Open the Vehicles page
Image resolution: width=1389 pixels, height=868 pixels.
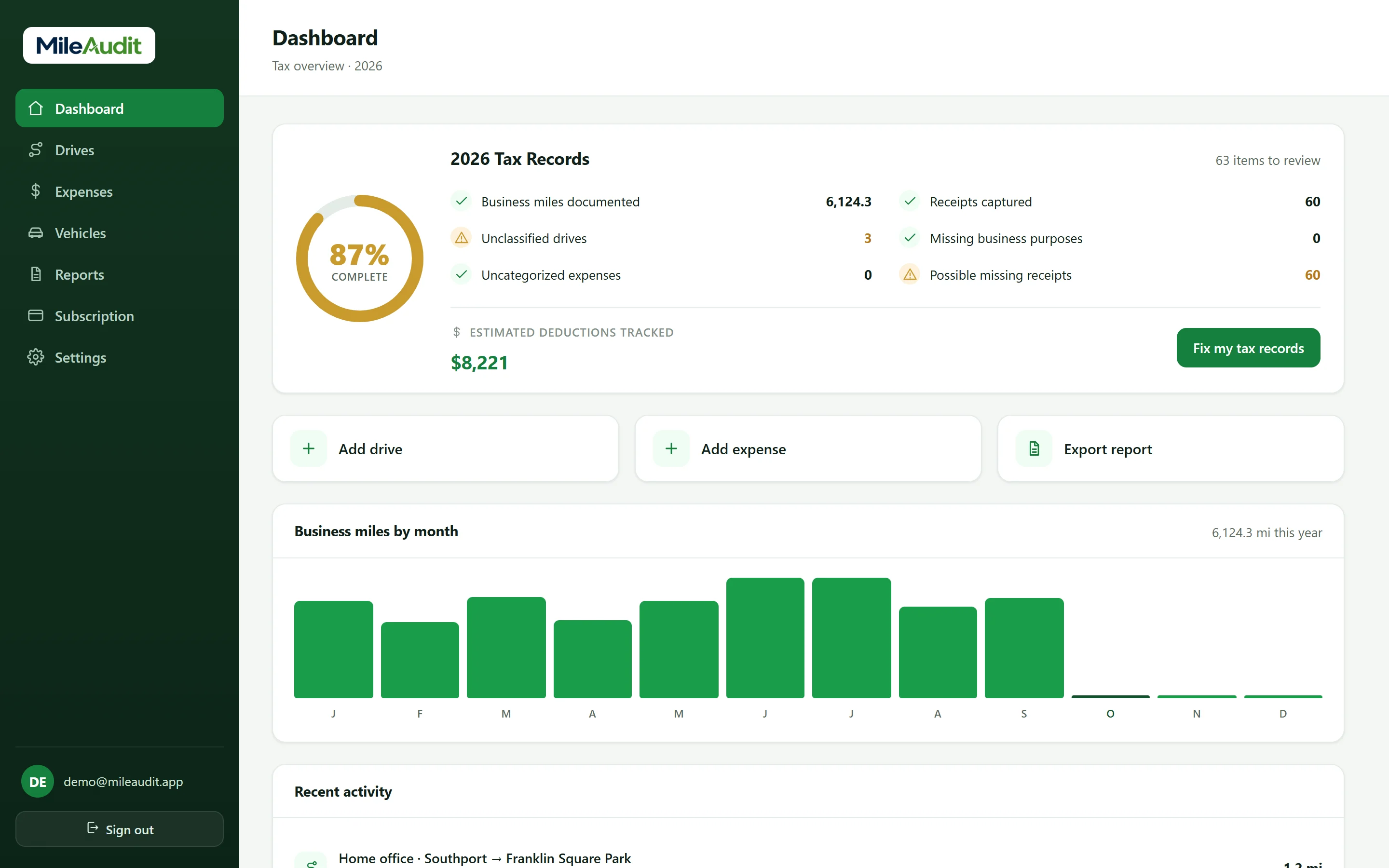click(120, 232)
